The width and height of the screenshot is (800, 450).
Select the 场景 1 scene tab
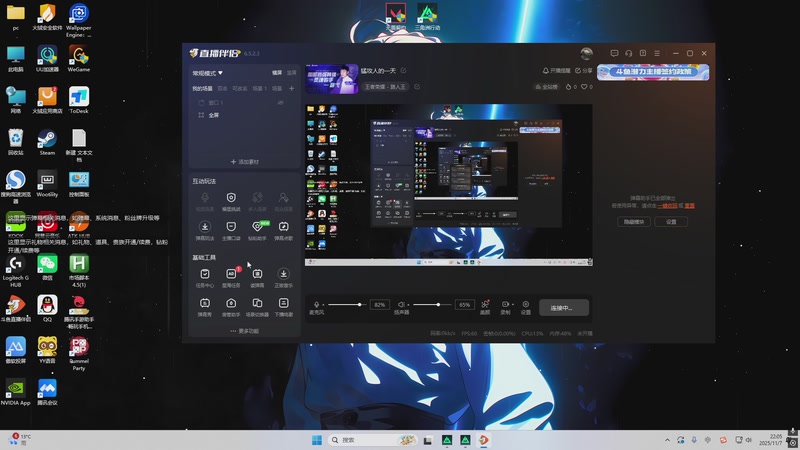(259, 88)
